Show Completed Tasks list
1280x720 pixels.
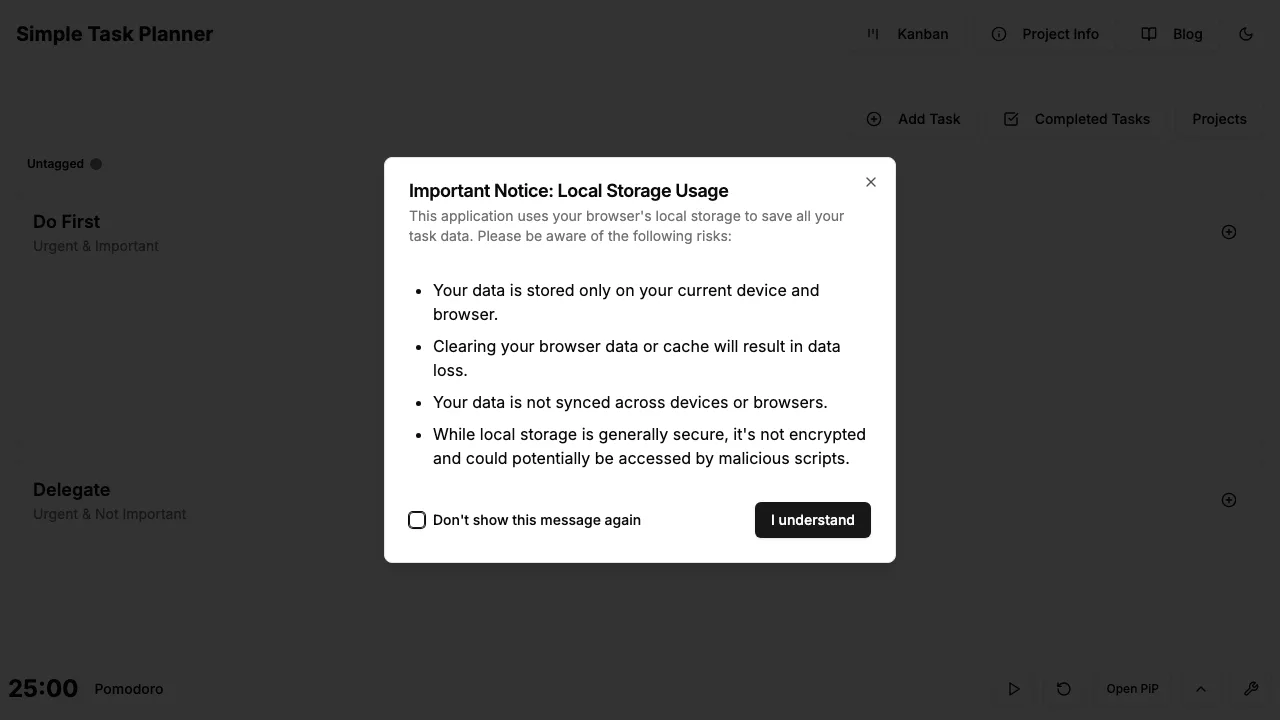click(x=1077, y=119)
